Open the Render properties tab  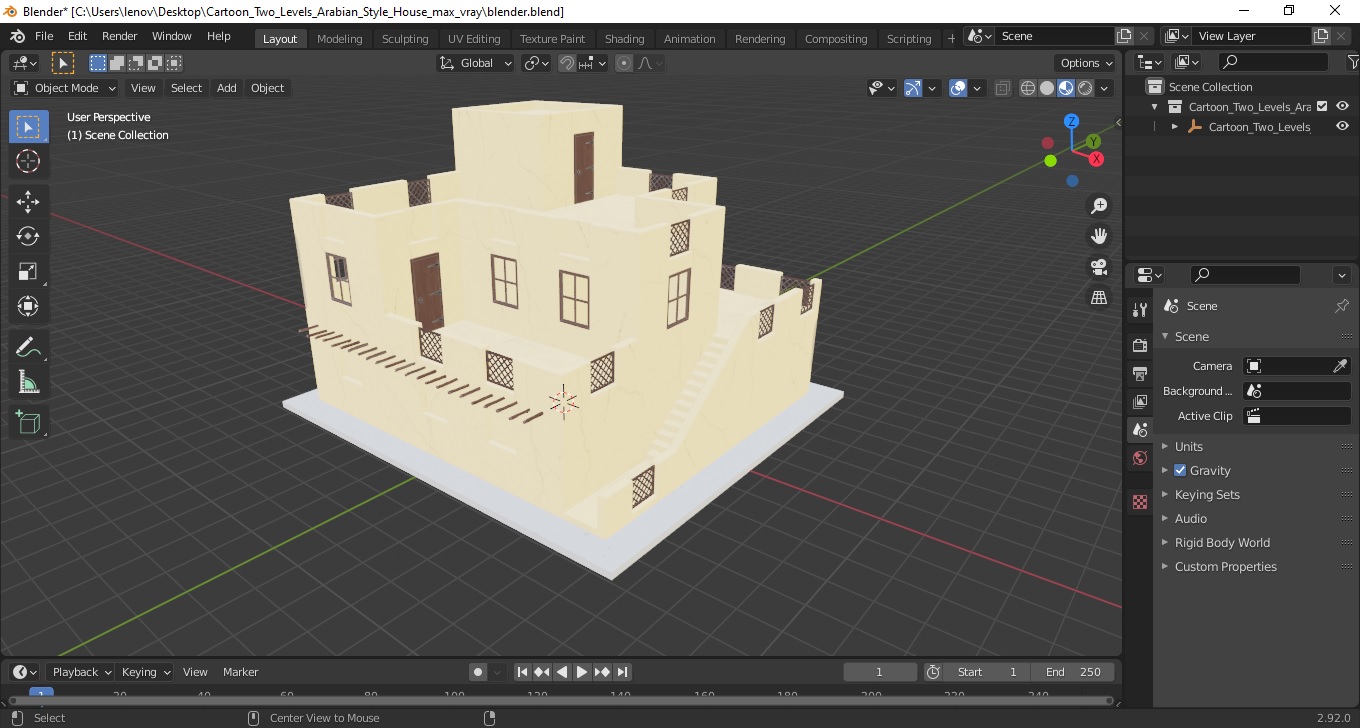tap(1140, 345)
